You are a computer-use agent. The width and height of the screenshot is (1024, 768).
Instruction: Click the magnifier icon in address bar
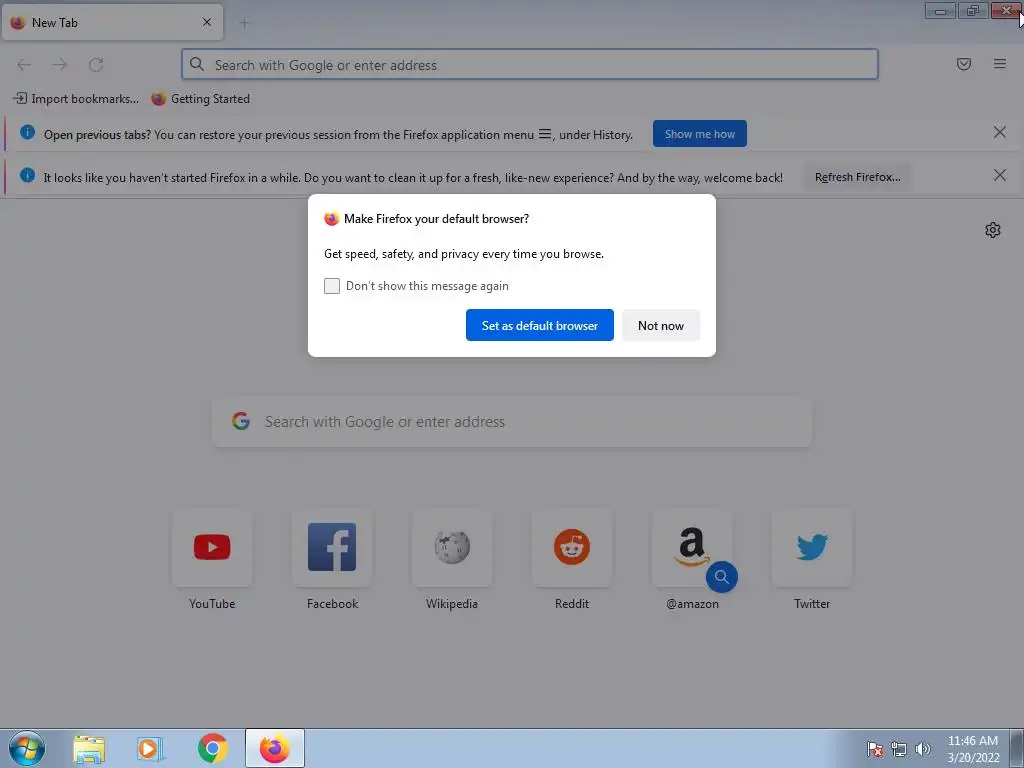pyautogui.click(x=197, y=64)
